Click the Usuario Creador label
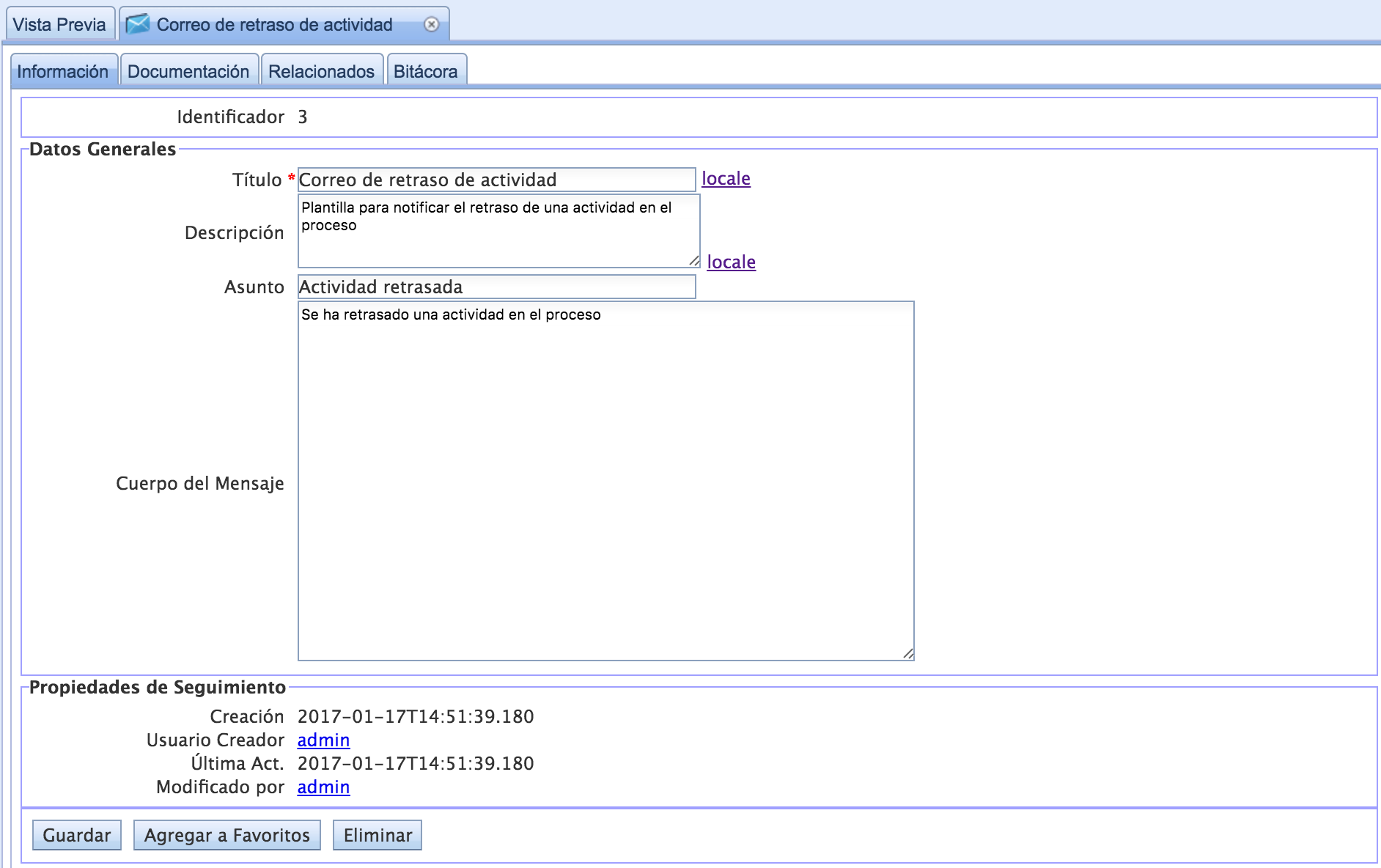 (x=216, y=740)
